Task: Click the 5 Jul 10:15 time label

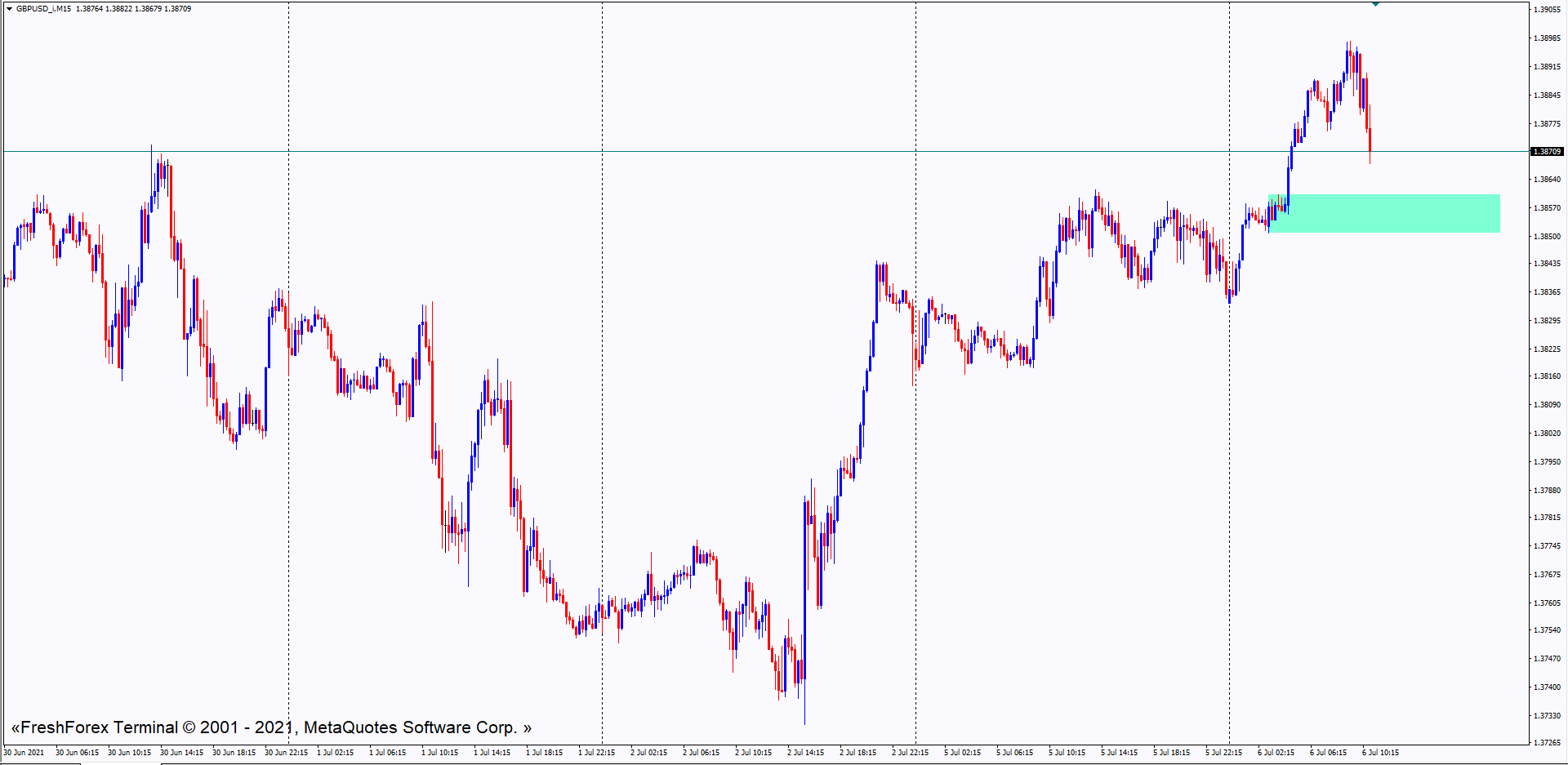Action: 1067,753
